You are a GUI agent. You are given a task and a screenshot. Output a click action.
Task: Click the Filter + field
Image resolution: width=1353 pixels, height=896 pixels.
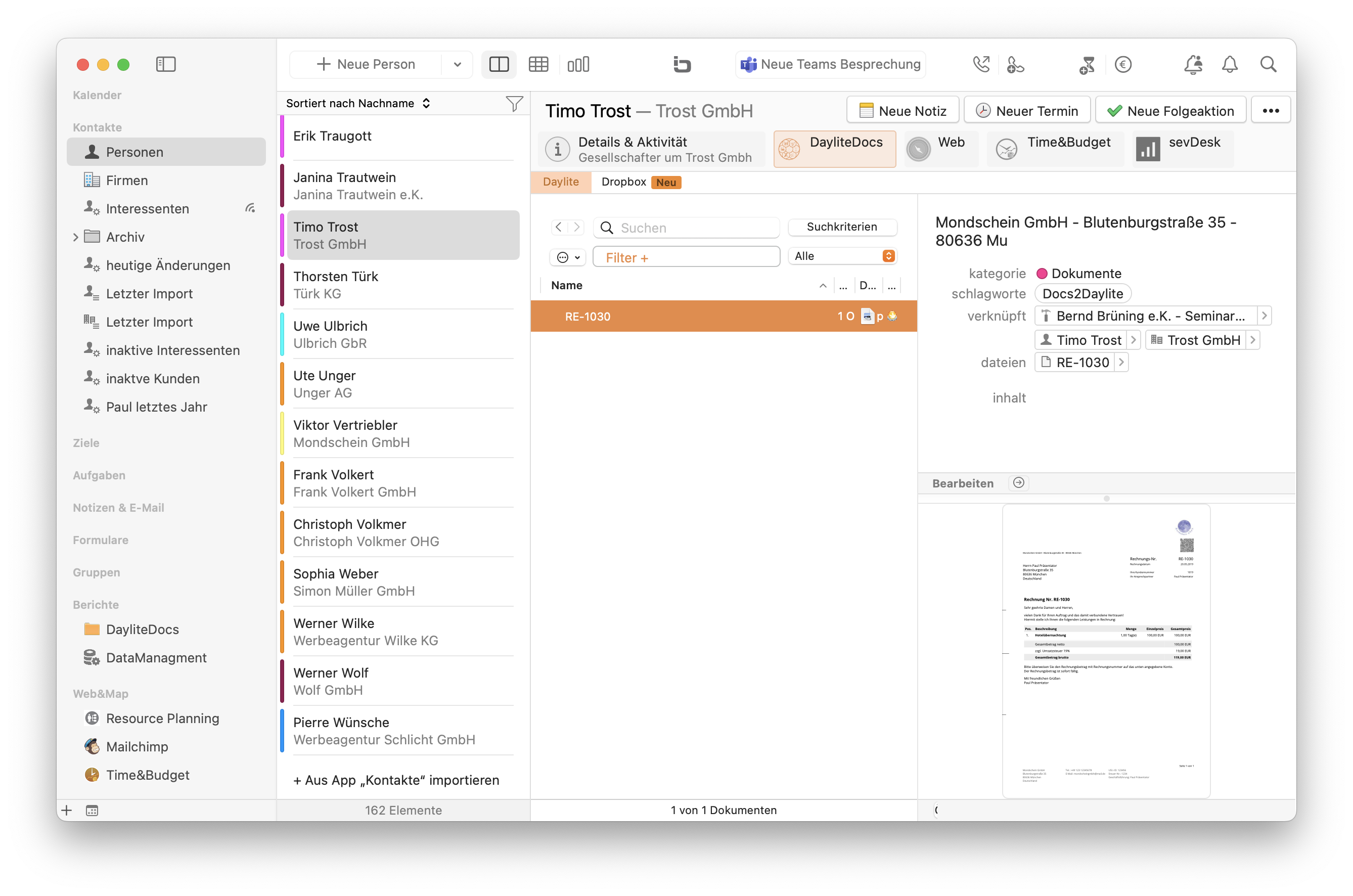[686, 257]
